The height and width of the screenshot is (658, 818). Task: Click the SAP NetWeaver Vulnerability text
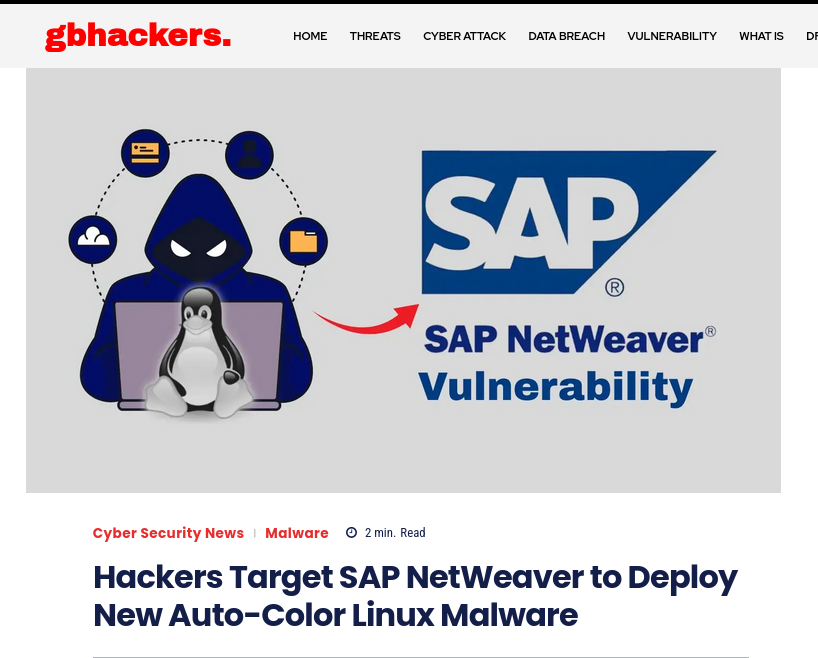coord(567,364)
